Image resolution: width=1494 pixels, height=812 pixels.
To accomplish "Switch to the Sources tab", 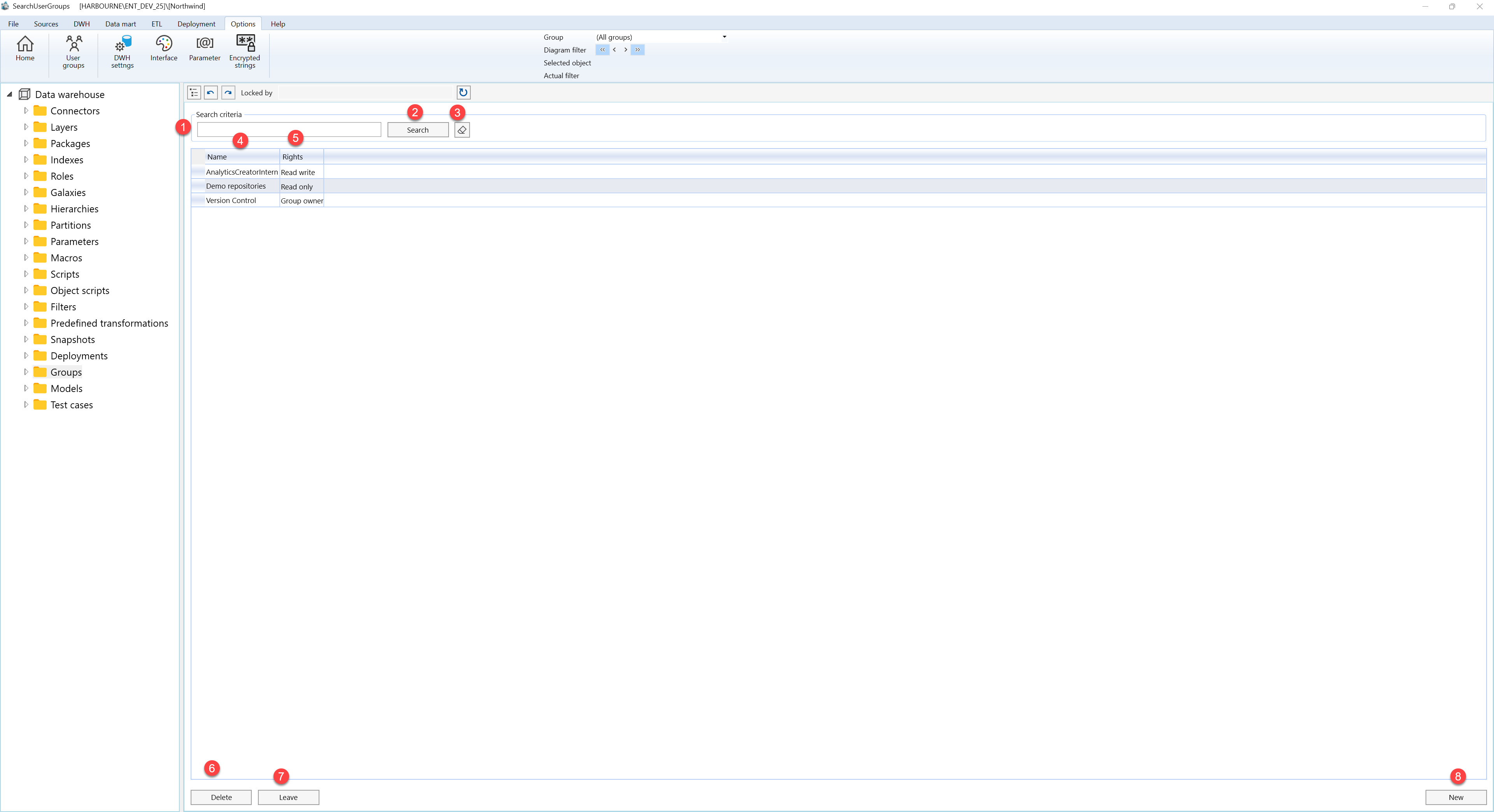I will pyautogui.click(x=46, y=24).
